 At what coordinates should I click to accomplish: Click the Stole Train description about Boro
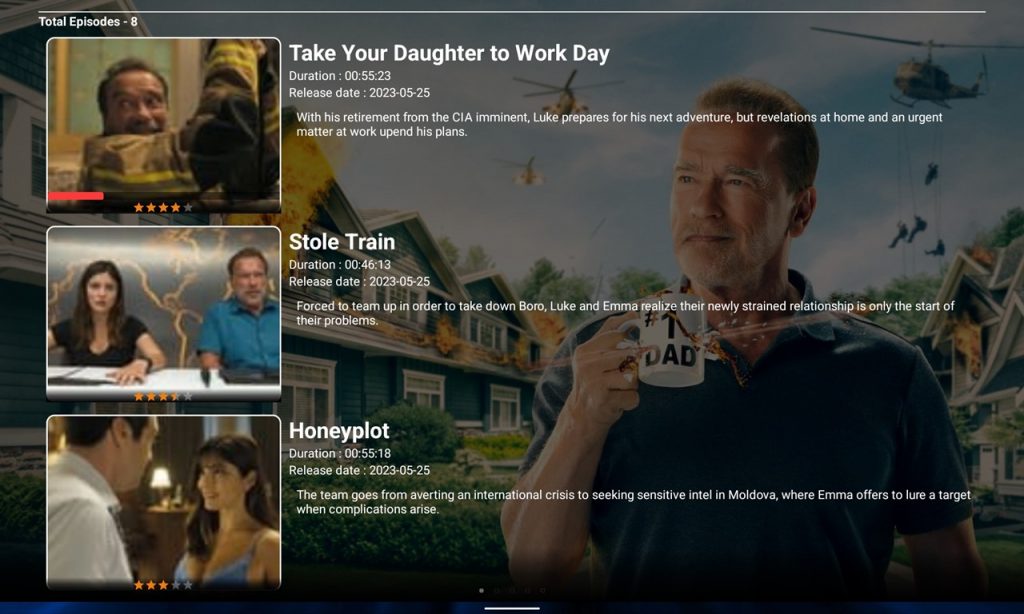click(625, 313)
